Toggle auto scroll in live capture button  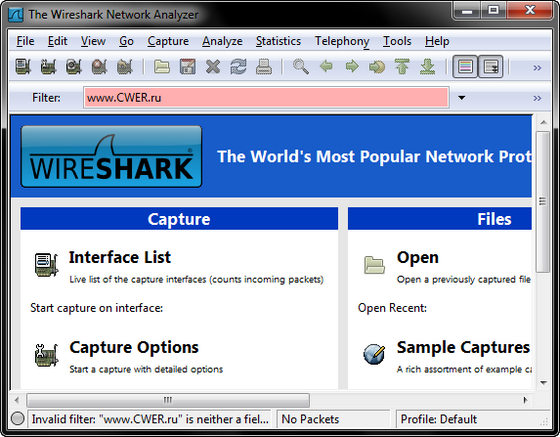(x=491, y=67)
